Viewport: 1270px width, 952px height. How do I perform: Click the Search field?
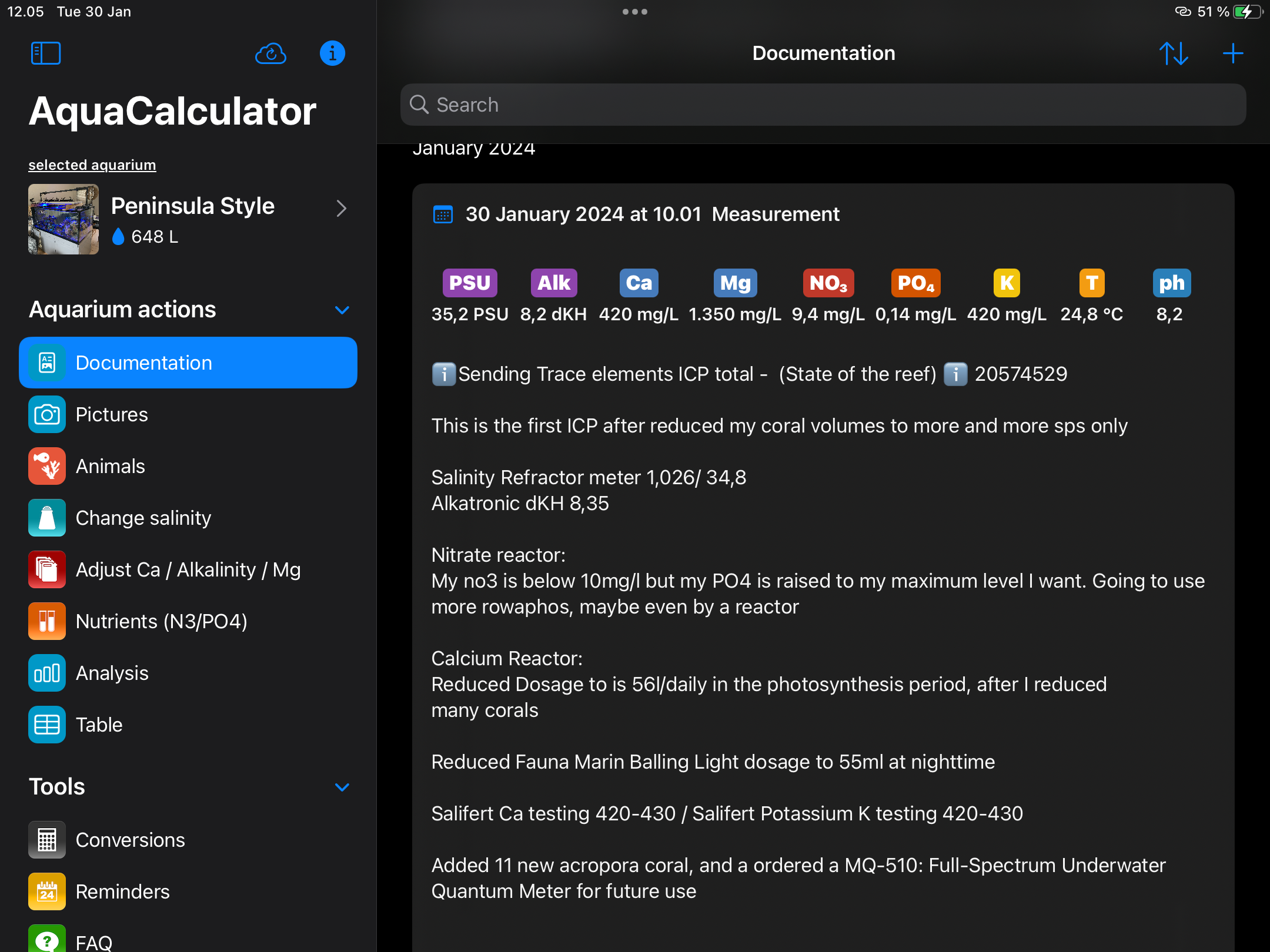(x=823, y=105)
